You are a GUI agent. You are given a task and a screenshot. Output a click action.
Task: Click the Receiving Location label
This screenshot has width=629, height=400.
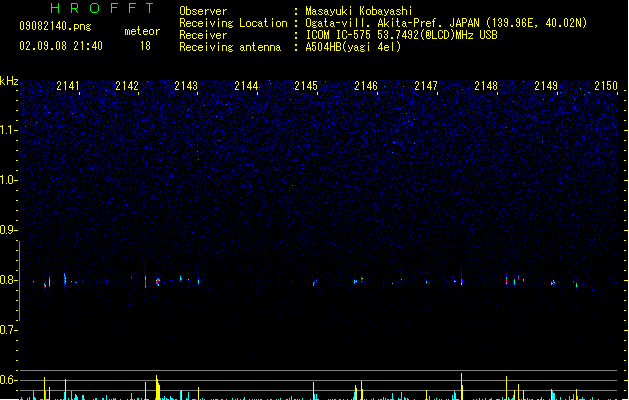coord(233,23)
